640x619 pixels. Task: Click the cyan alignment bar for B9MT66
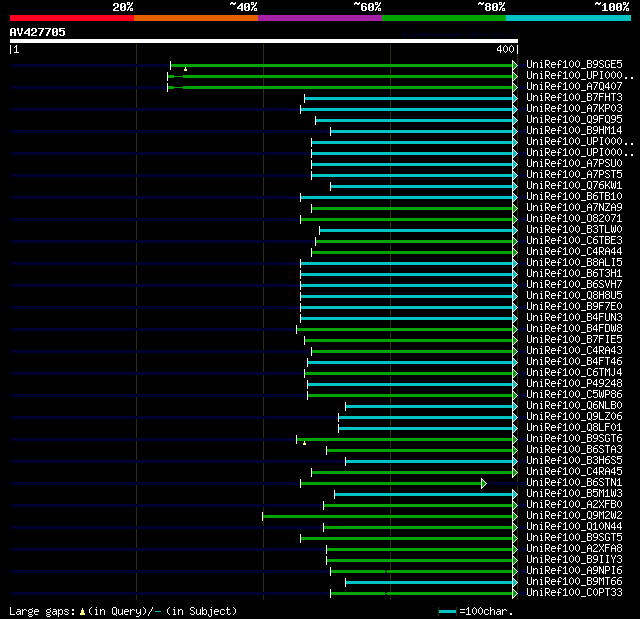point(429,582)
